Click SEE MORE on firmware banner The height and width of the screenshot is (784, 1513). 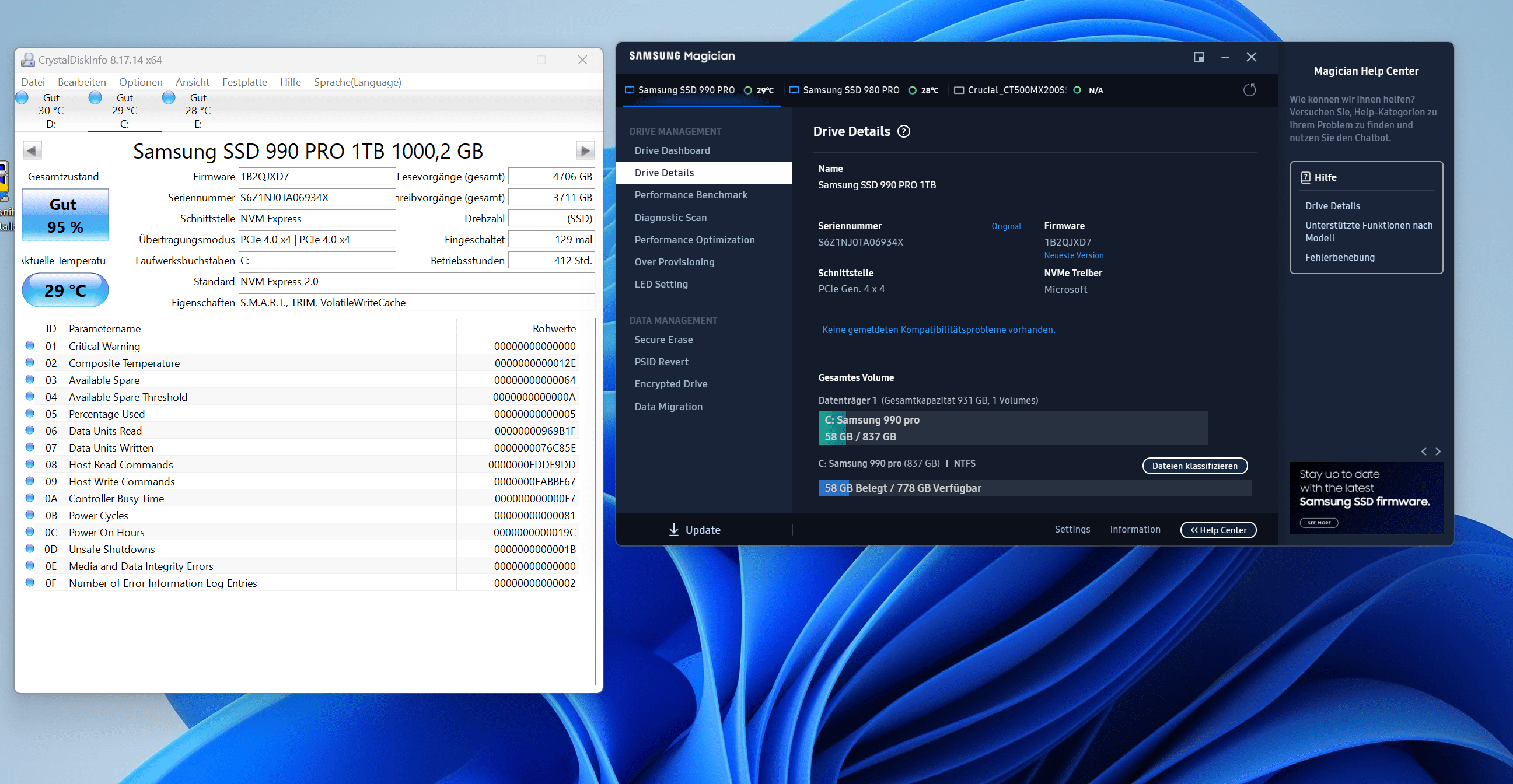point(1319,523)
